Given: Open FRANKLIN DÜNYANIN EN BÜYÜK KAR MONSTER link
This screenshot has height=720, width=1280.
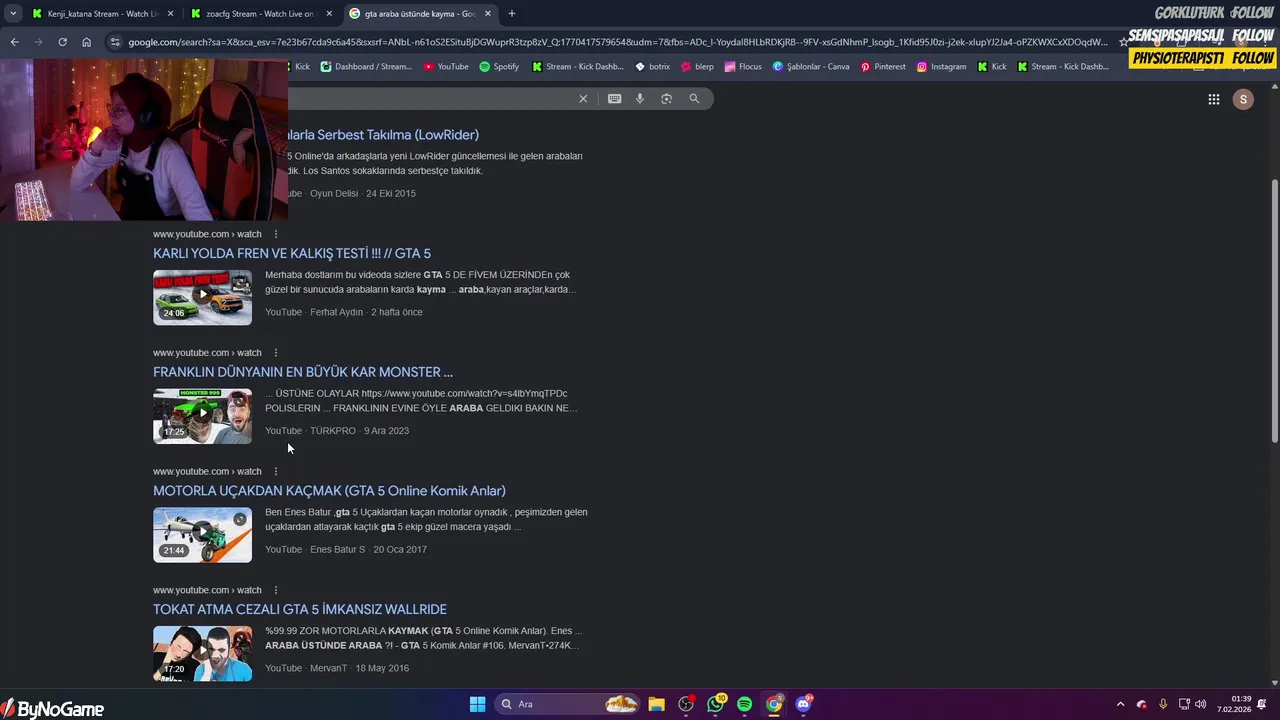Looking at the screenshot, I should coord(303,372).
